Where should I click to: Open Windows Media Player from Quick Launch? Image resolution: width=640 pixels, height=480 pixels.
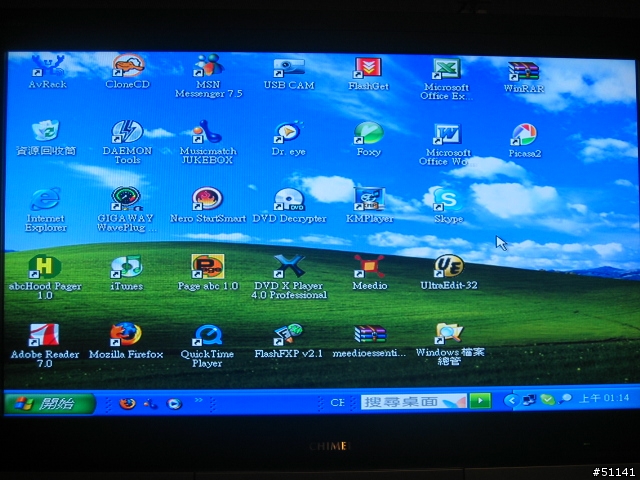(174, 404)
